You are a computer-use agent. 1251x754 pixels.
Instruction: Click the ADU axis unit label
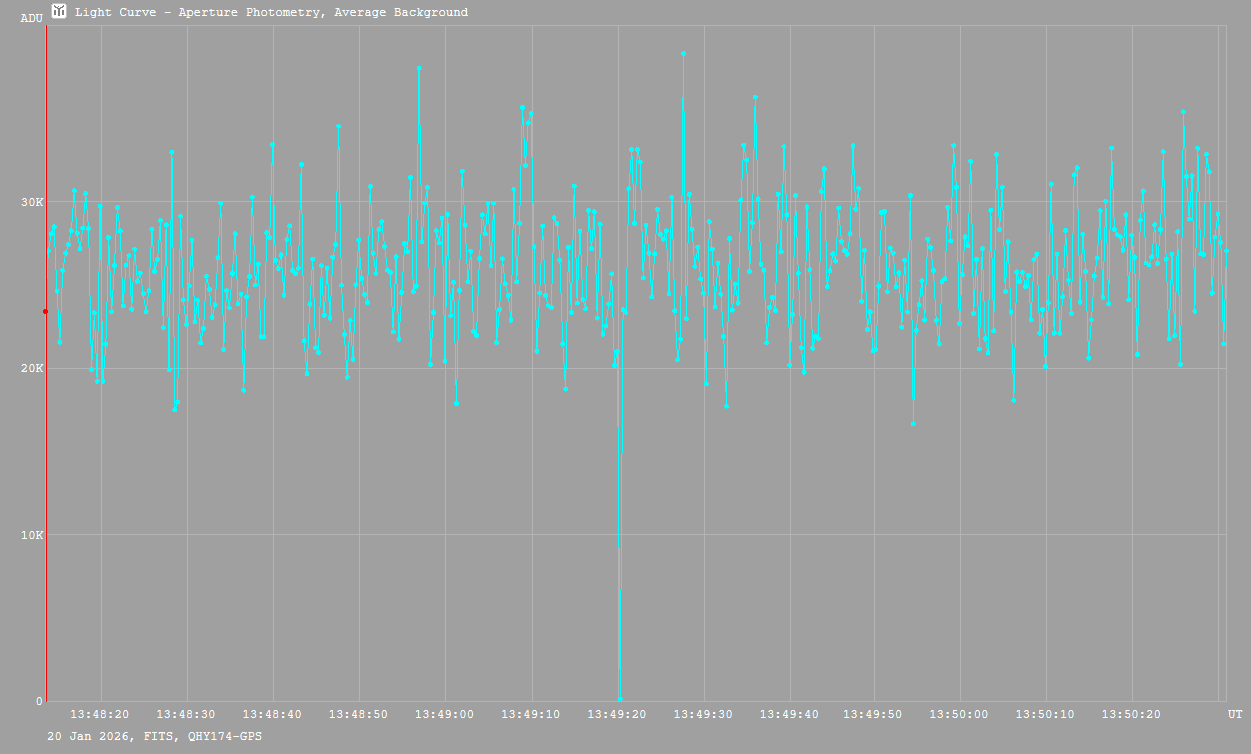pos(31,18)
